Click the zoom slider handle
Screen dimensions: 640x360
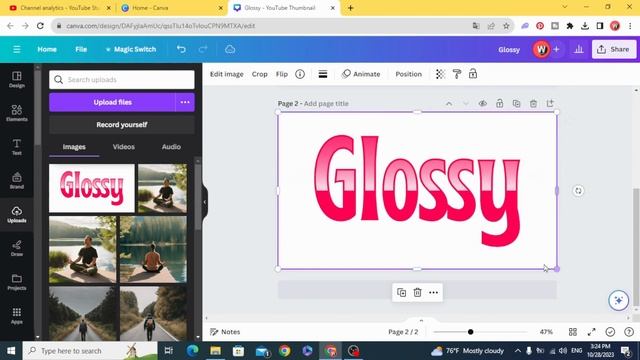pos(471,332)
